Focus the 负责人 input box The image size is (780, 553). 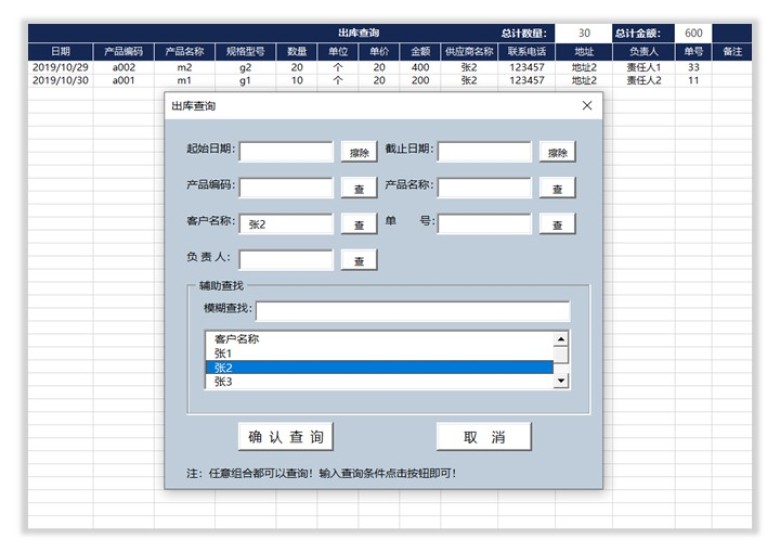point(286,260)
